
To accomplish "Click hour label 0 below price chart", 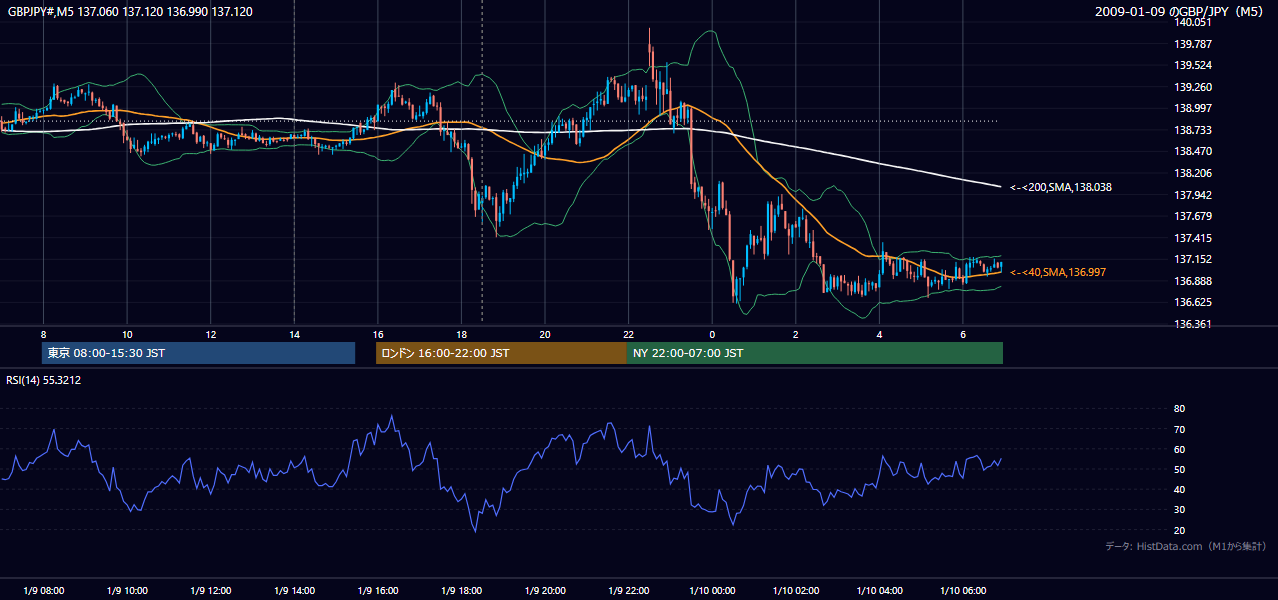I will pyautogui.click(x=712, y=334).
